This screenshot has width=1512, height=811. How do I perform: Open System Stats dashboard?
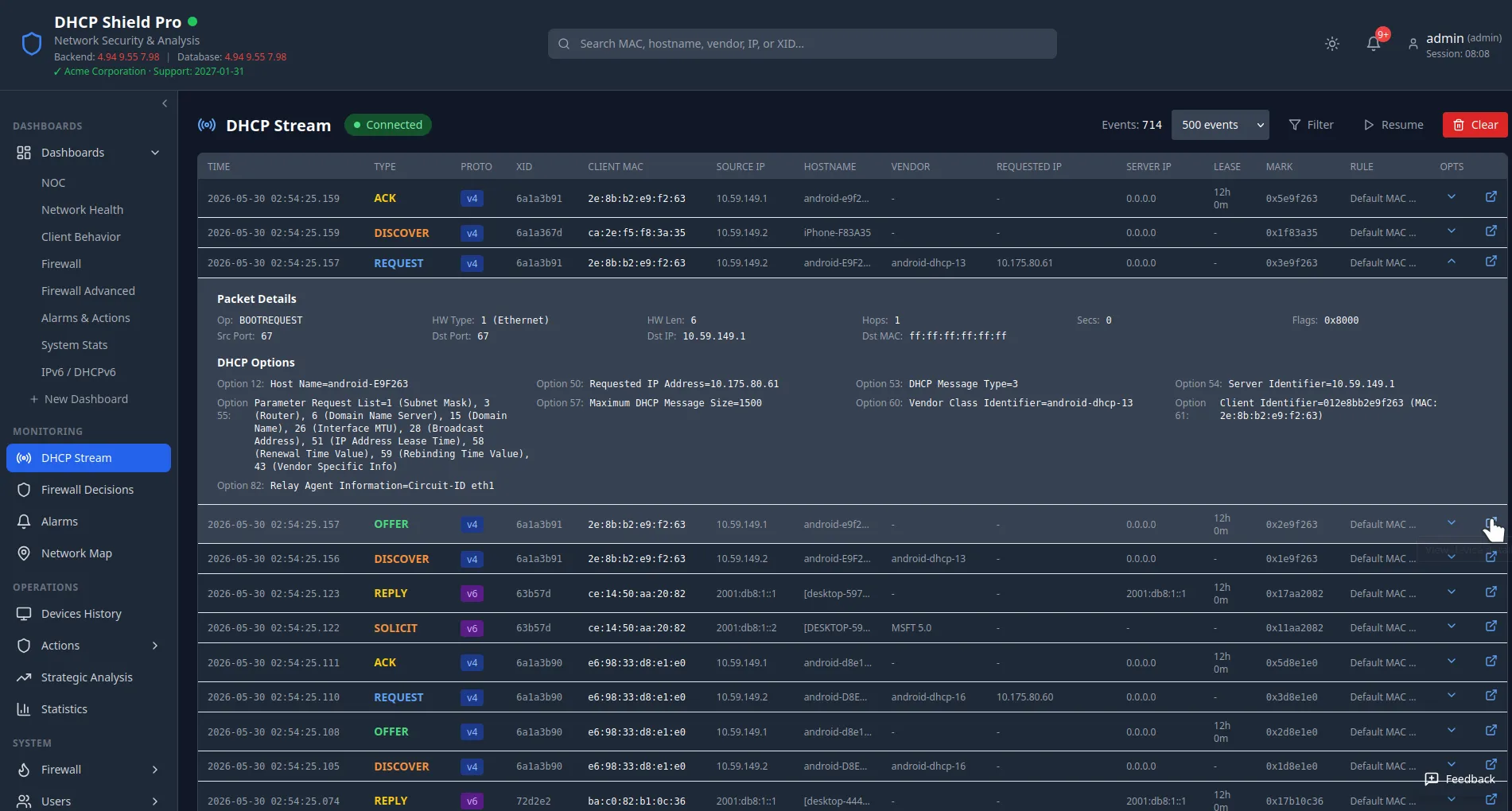click(x=74, y=345)
